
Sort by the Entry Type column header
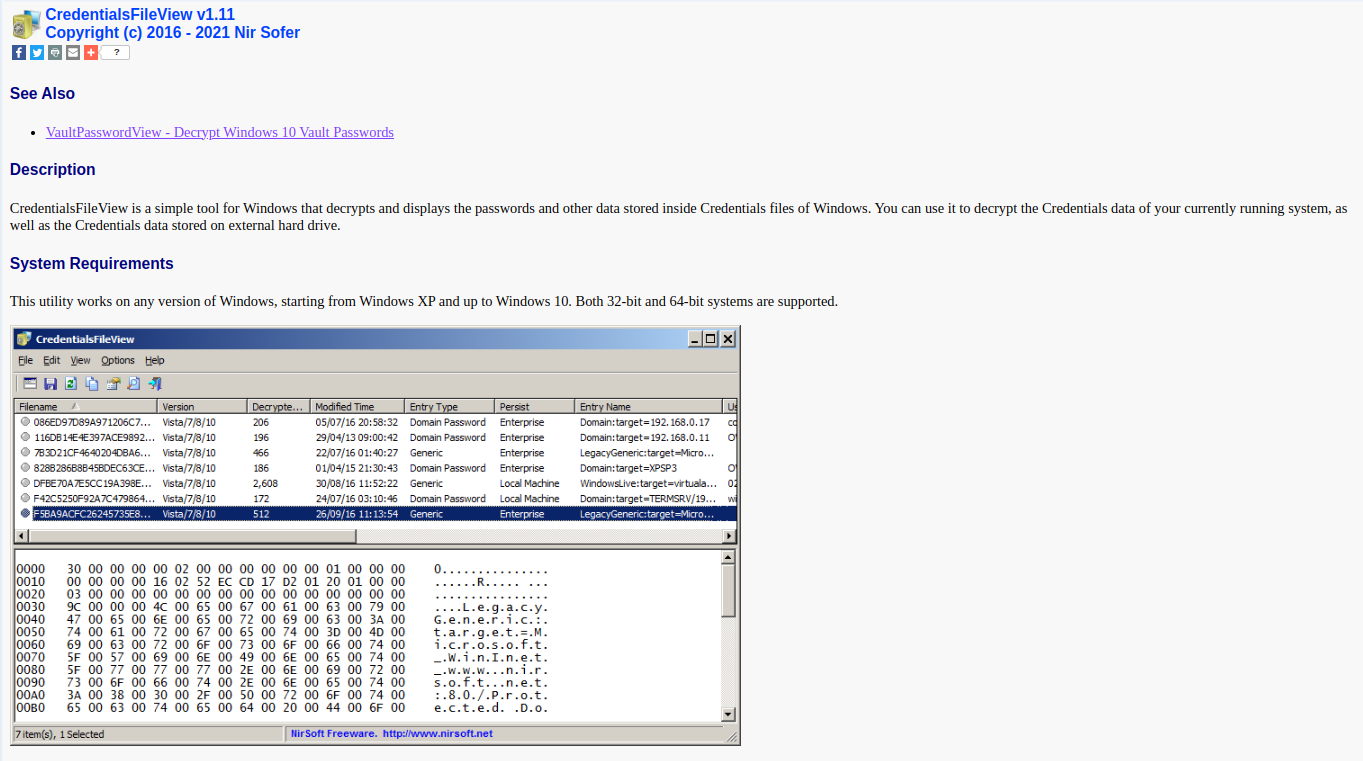(x=450, y=407)
